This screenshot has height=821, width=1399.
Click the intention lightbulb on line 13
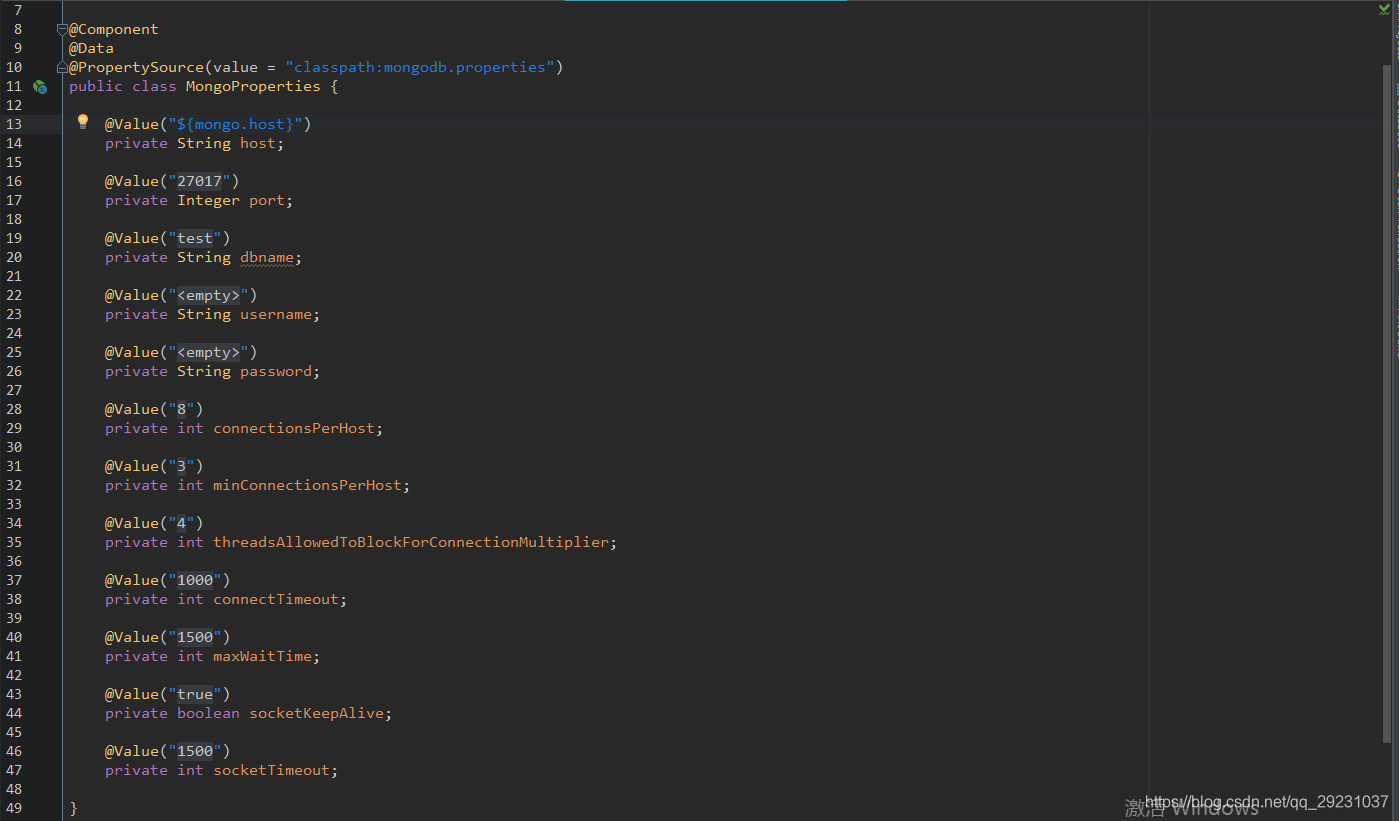82,120
